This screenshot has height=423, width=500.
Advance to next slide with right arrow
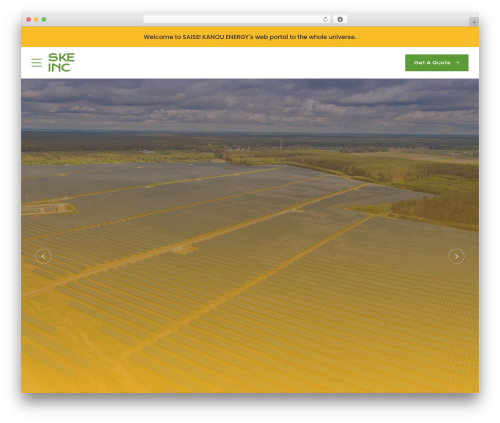(456, 256)
